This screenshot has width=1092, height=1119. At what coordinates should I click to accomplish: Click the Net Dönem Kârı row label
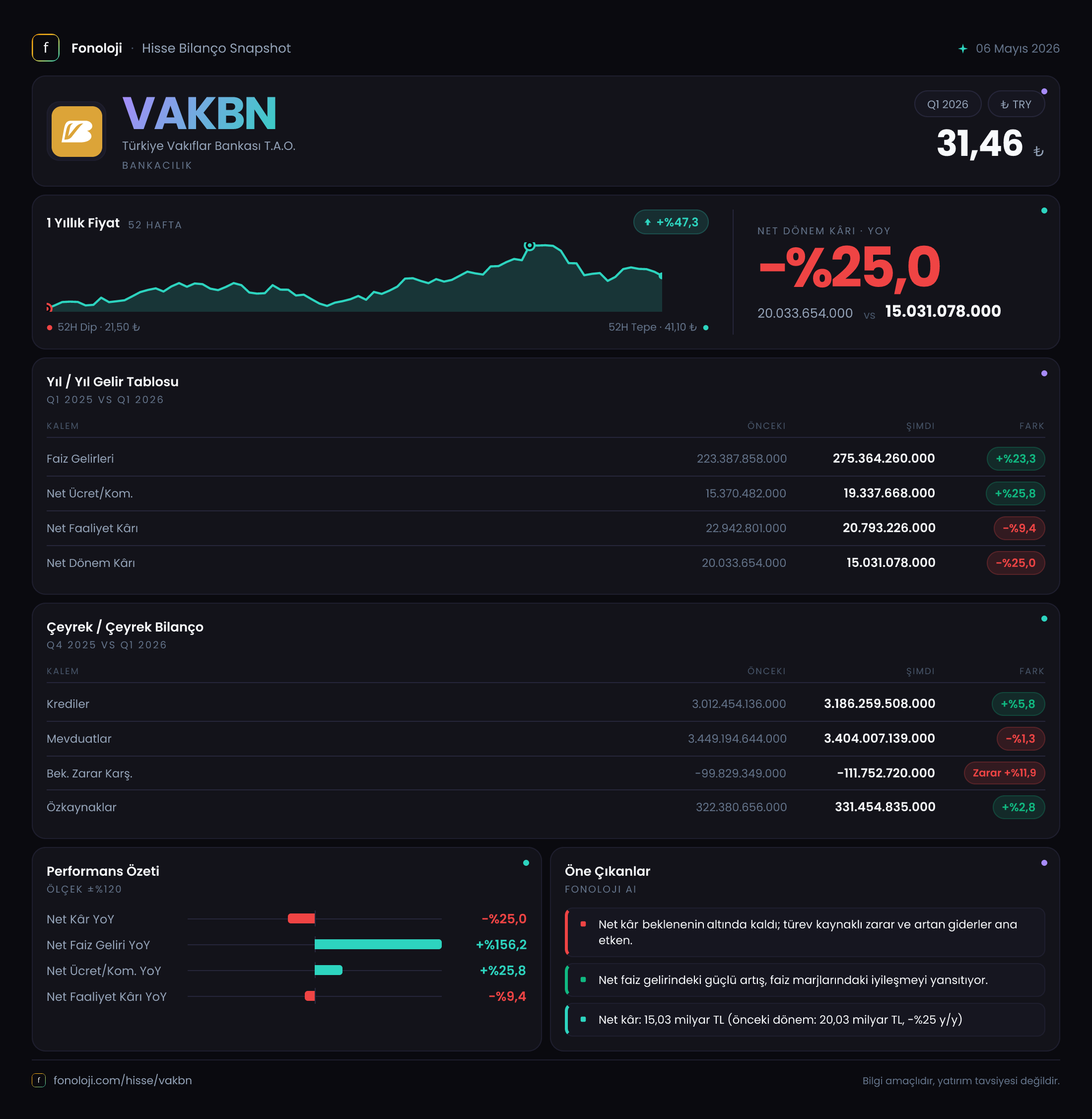pyautogui.click(x=91, y=562)
